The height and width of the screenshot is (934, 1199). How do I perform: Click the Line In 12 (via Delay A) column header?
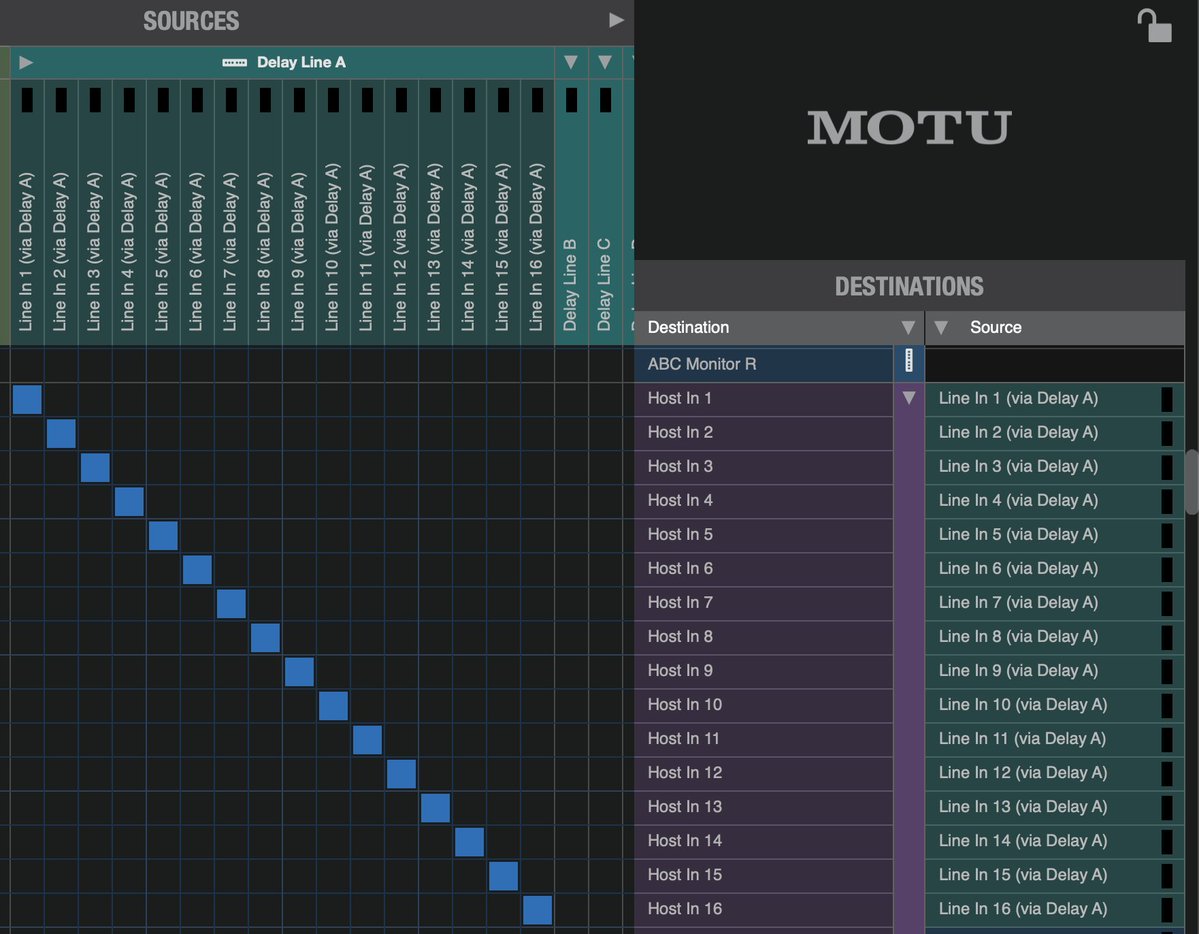[401, 212]
